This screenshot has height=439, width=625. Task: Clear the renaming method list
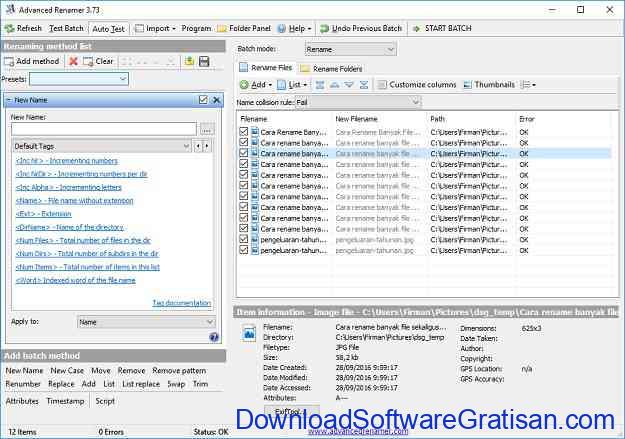(98, 61)
